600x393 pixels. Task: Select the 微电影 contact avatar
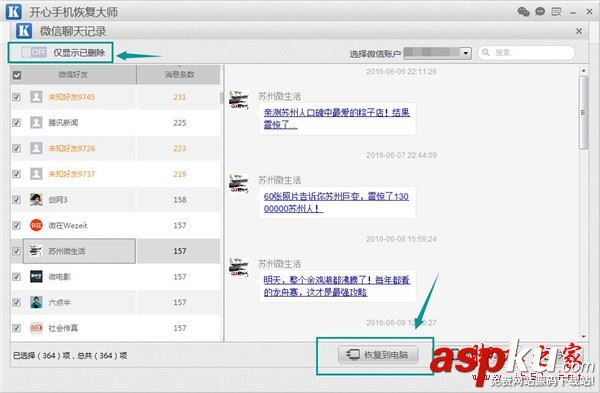pyautogui.click(x=36, y=276)
